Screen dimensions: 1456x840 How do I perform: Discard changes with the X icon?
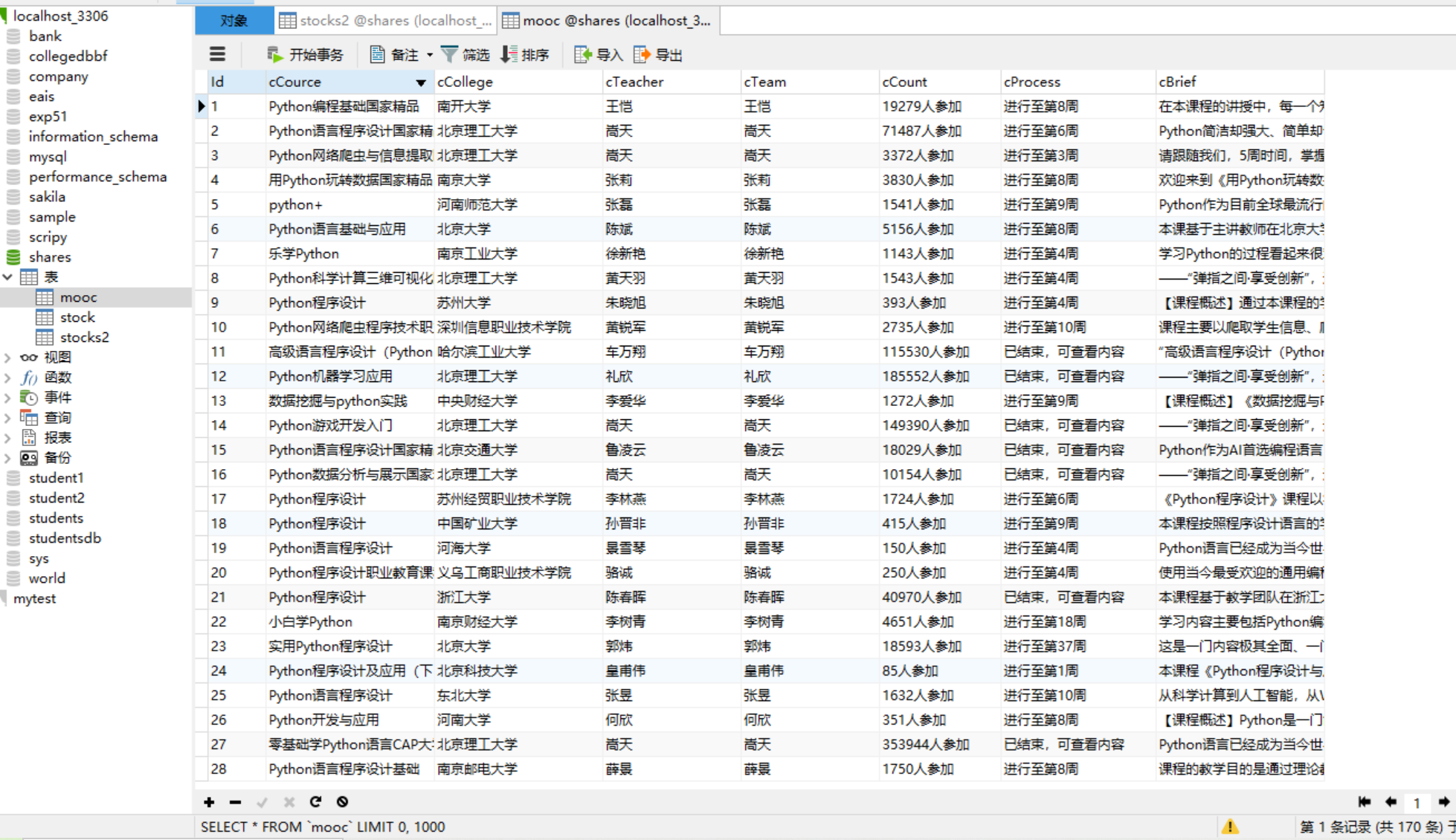pyautogui.click(x=289, y=802)
